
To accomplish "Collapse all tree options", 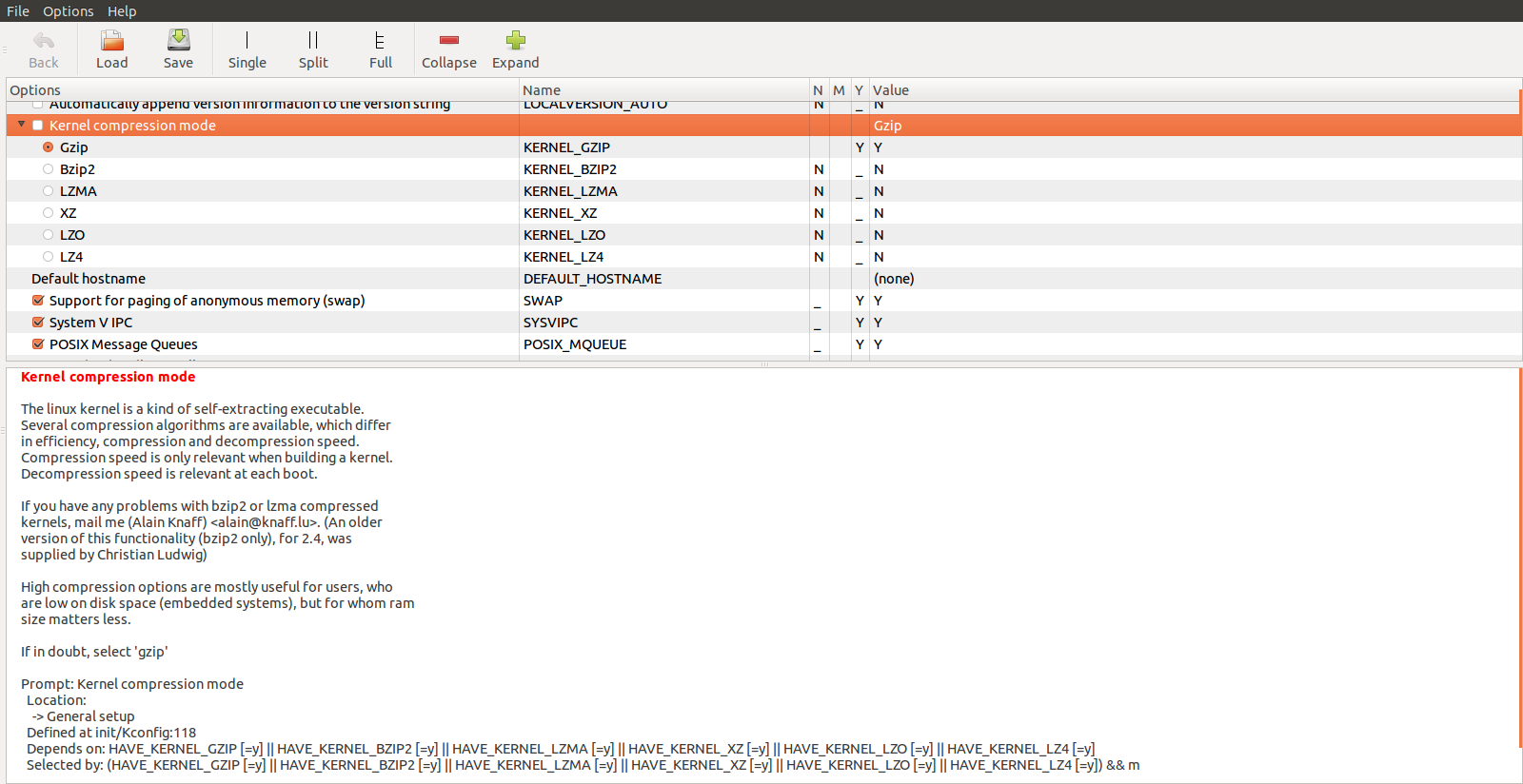I will click(x=448, y=41).
